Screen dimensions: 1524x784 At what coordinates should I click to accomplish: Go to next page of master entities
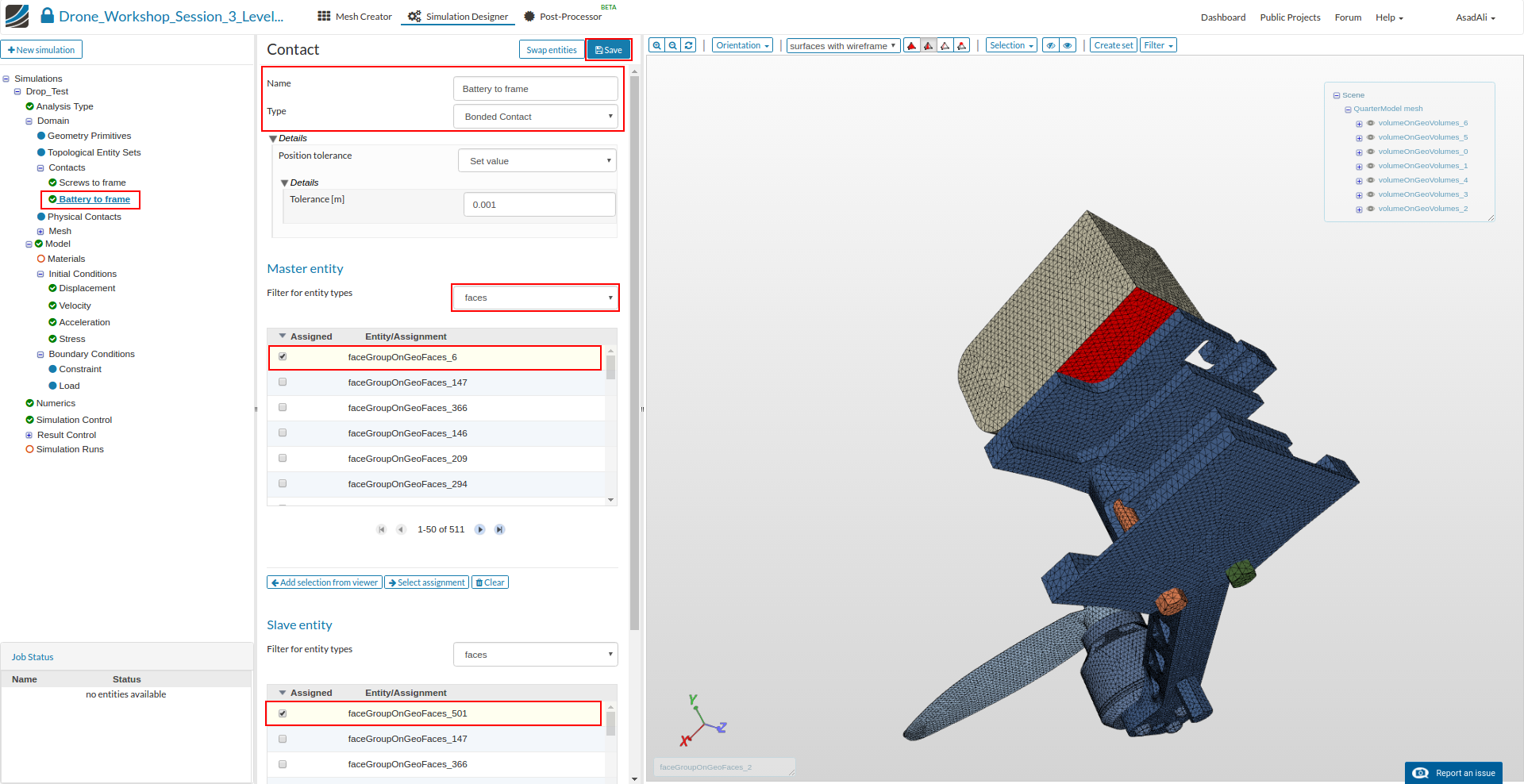(480, 529)
